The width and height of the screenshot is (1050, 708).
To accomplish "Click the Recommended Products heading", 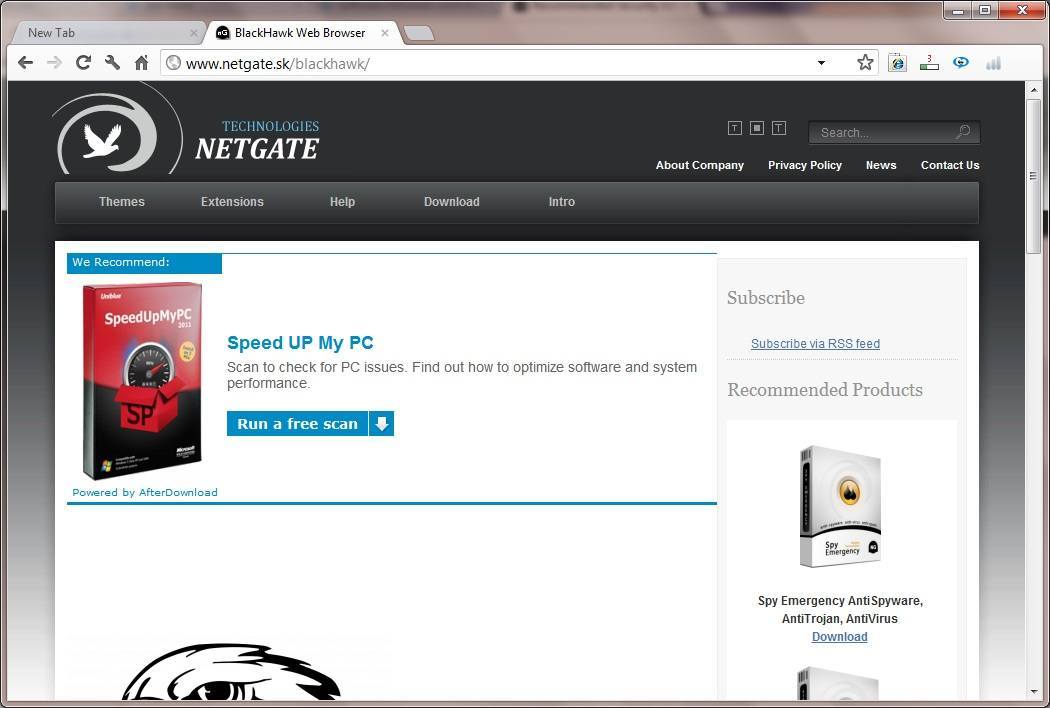I will [825, 390].
